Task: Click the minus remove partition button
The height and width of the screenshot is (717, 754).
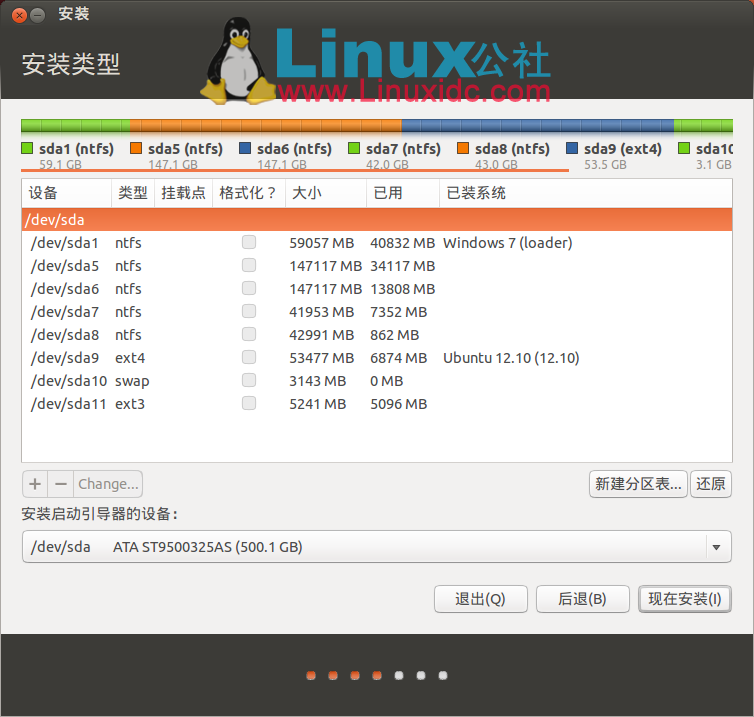Action: click(61, 484)
